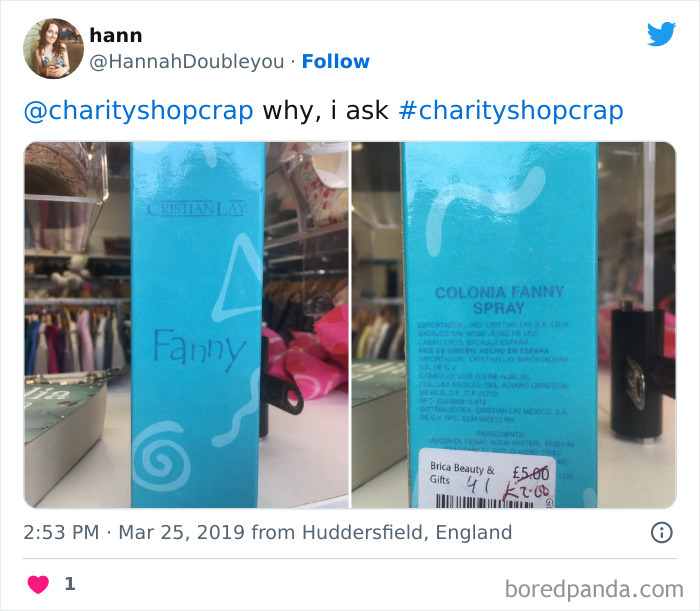The image size is (700, 611).
Task: Click the pink heart like icon
Action: [38, 585]
